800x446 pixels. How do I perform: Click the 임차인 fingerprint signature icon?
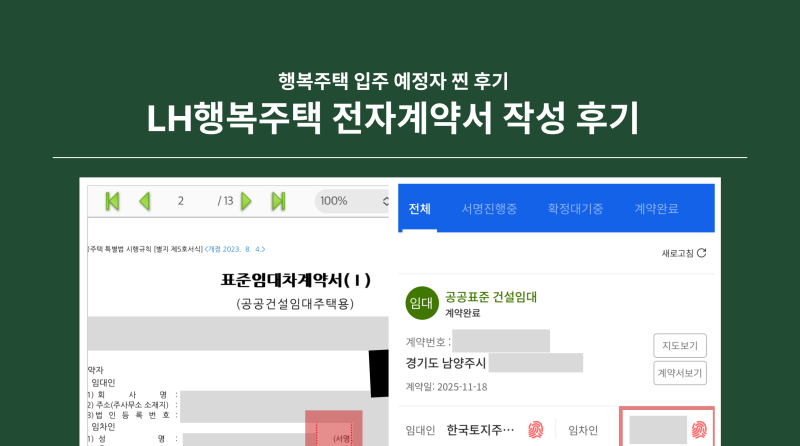[x=699, y=430]
